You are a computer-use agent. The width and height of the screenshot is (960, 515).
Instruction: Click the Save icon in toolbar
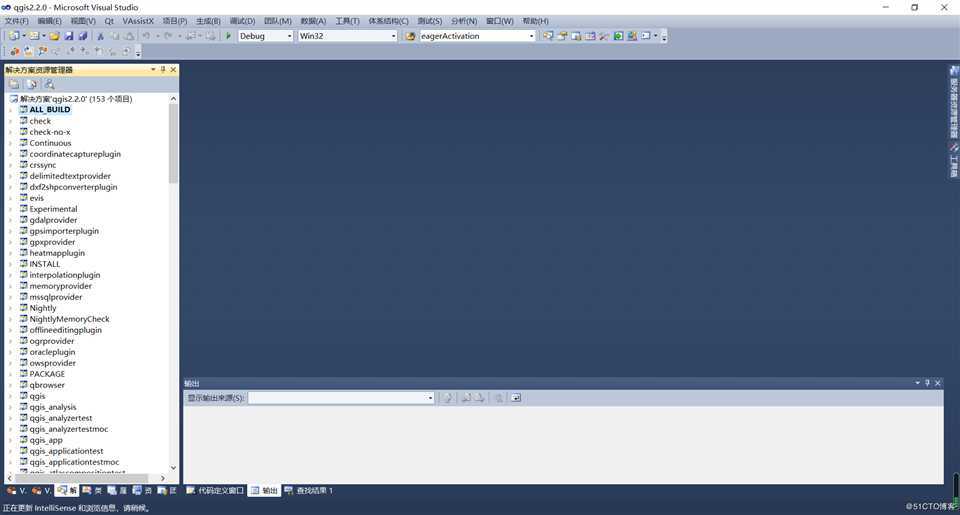(69, 36)
